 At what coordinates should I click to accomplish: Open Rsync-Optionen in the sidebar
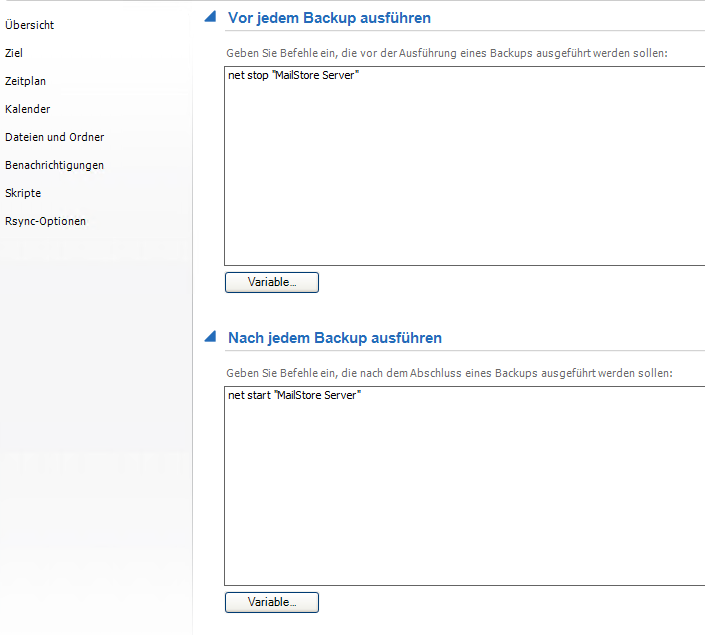[46, 221]
